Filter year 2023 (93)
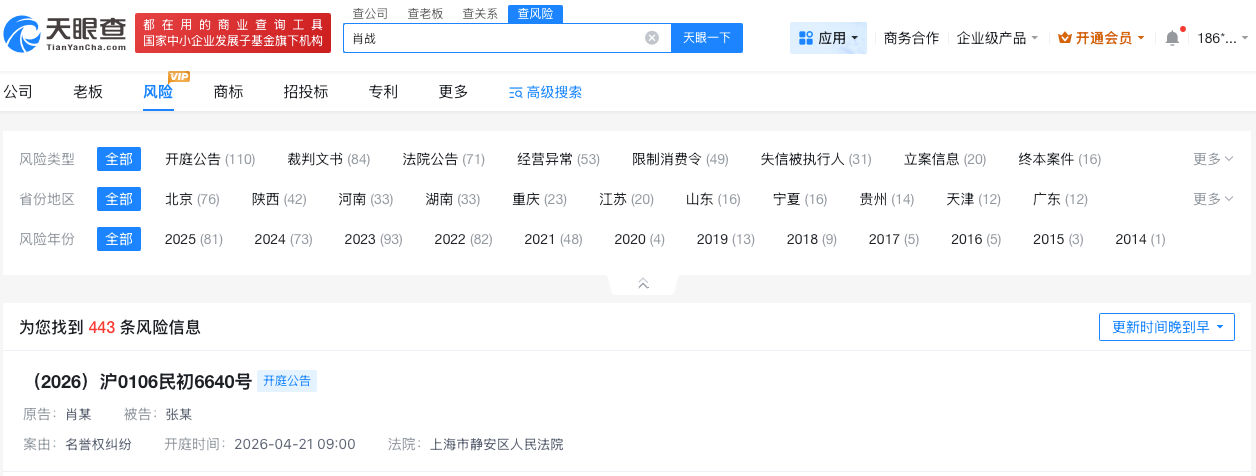Screen dimensions: 1256x476 point(374,239)
